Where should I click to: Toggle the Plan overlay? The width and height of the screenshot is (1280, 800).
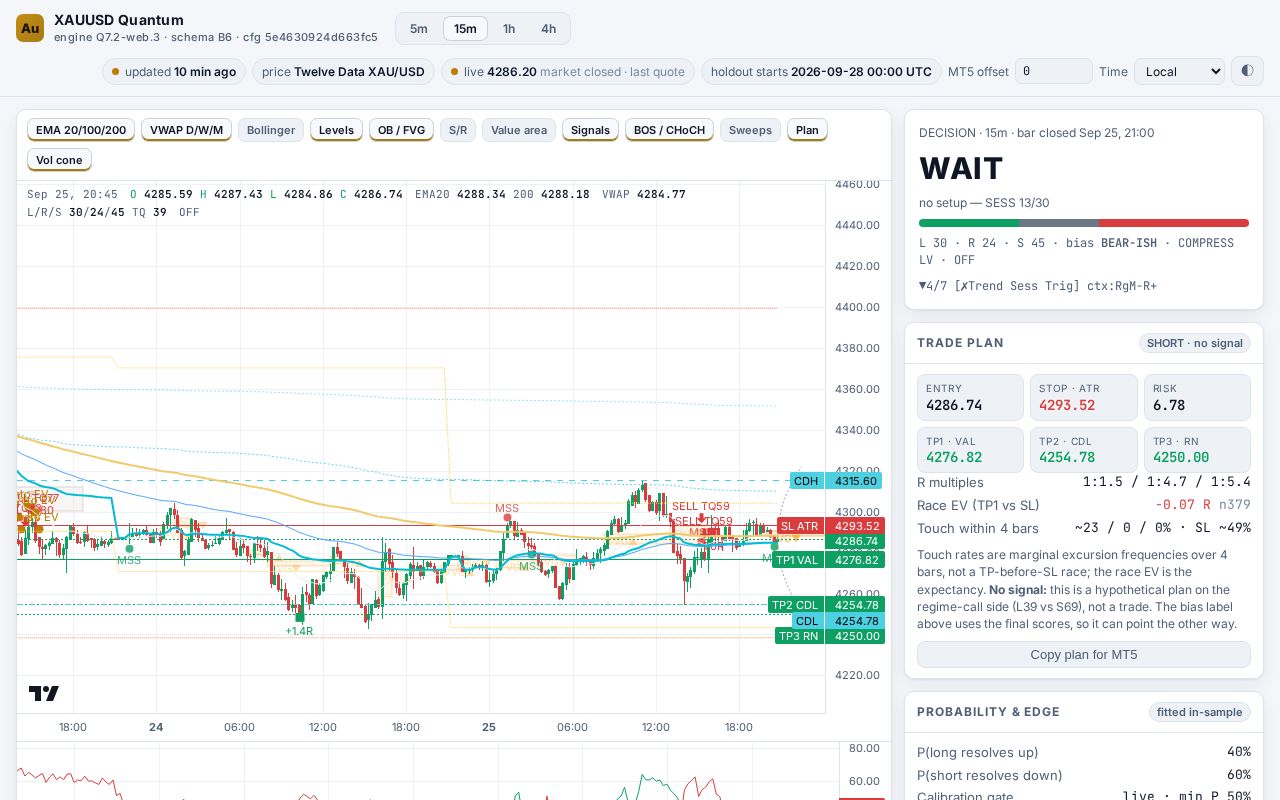click(807, 130)
